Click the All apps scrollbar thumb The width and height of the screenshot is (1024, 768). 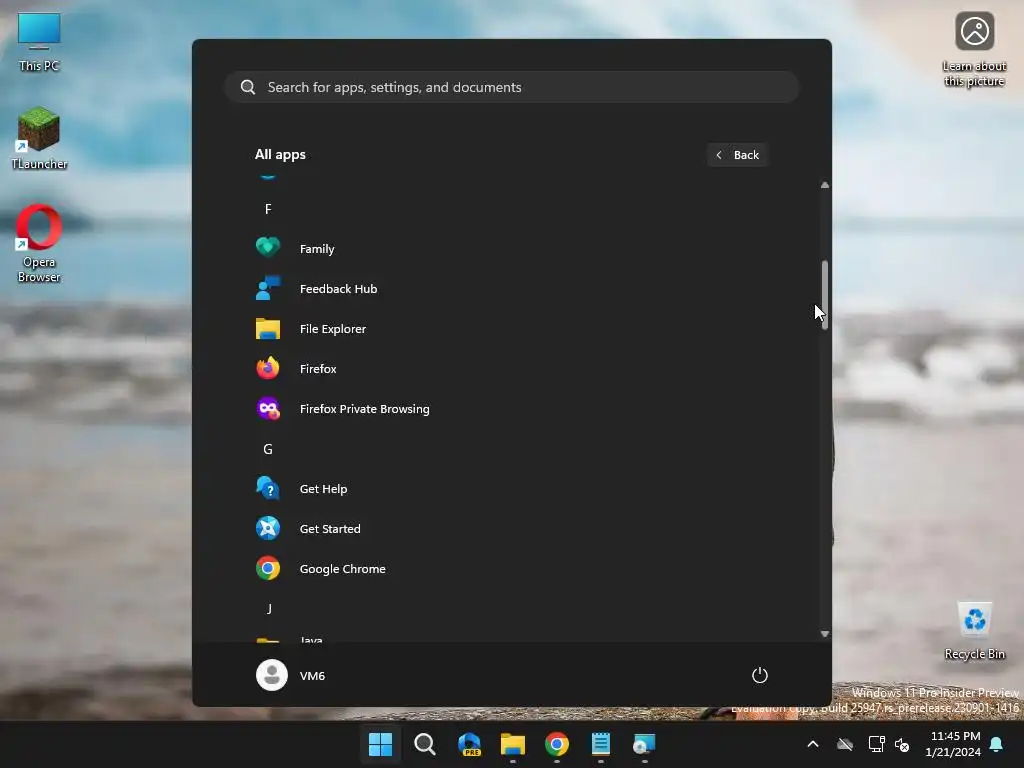coord(825,295)
